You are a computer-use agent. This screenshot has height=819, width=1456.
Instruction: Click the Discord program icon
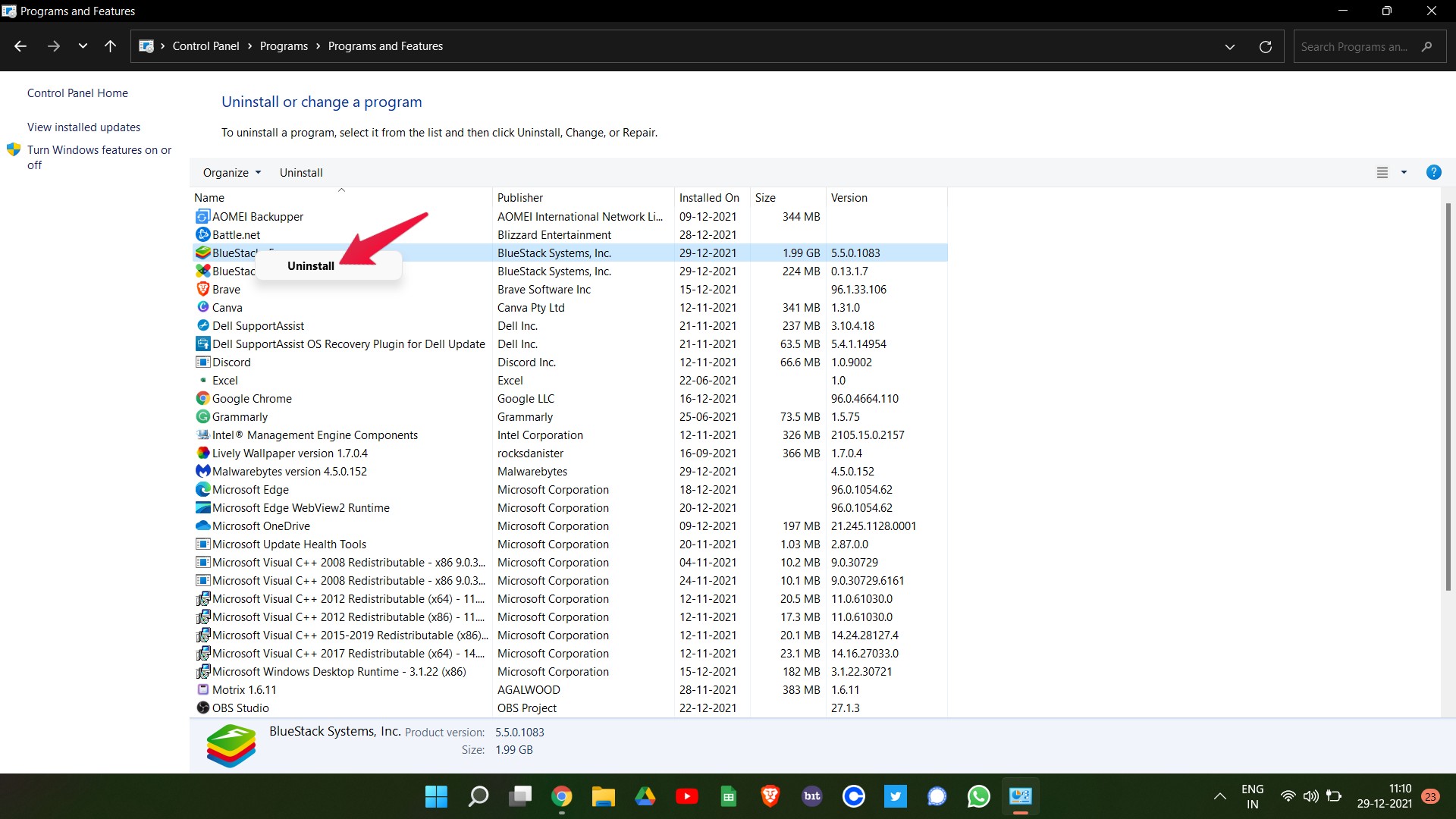(202, 362)
